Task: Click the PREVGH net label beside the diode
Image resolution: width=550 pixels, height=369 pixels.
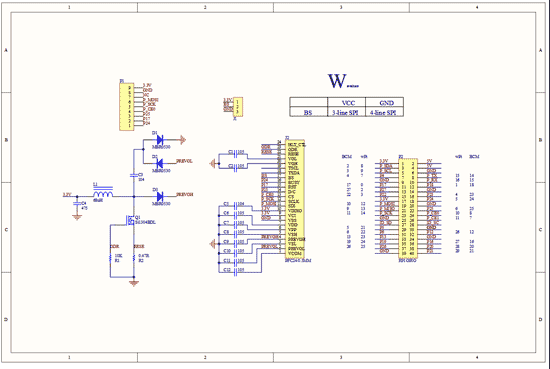Action: point(185,194)
